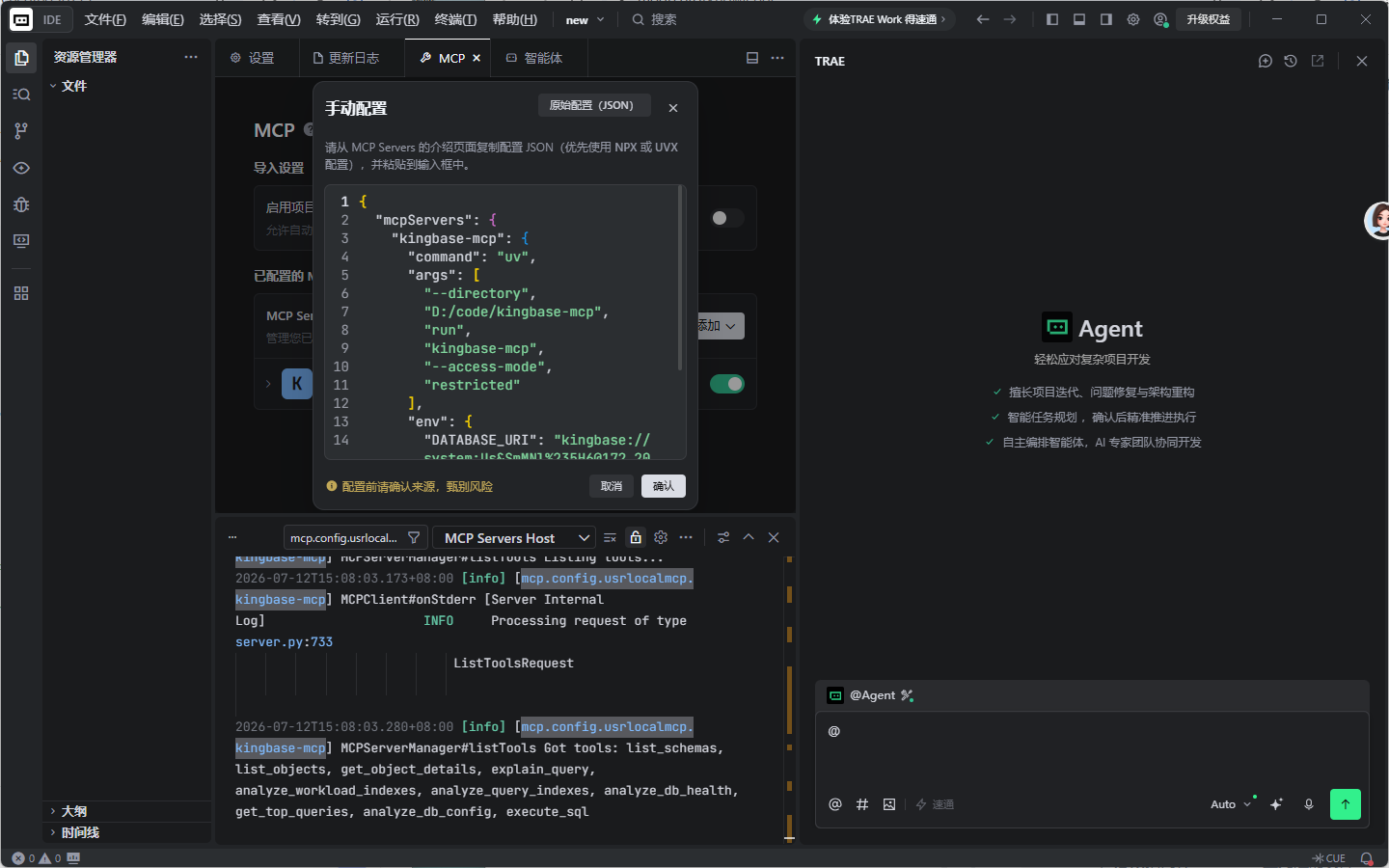
Task: Insert a # context reference in chat
Action: pos(862,804)
